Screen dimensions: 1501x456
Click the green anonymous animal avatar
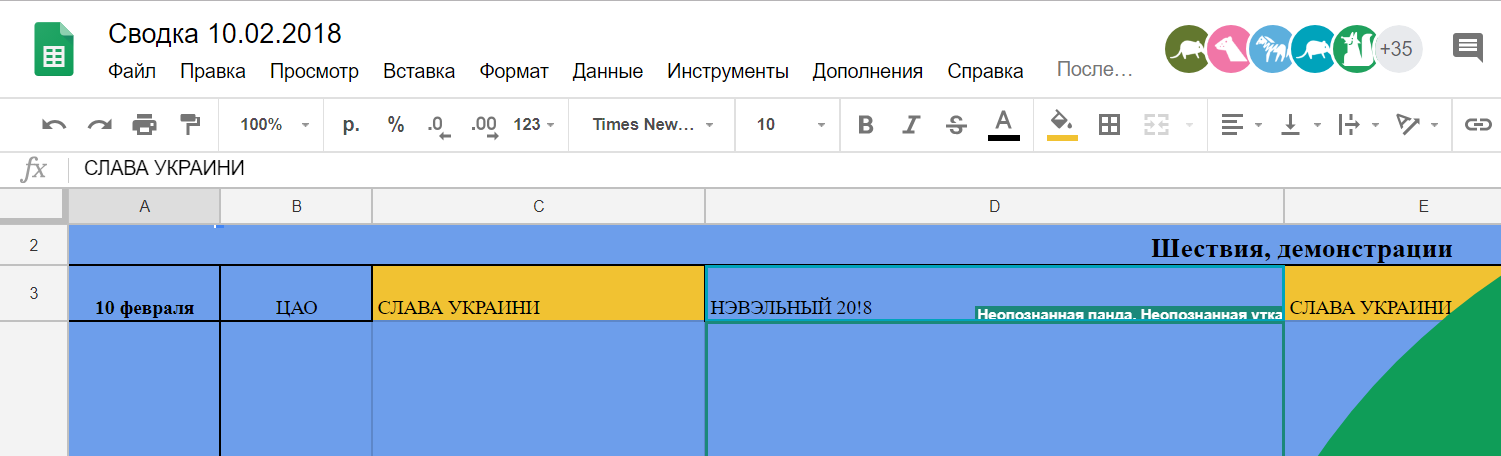click(1356, 49)
